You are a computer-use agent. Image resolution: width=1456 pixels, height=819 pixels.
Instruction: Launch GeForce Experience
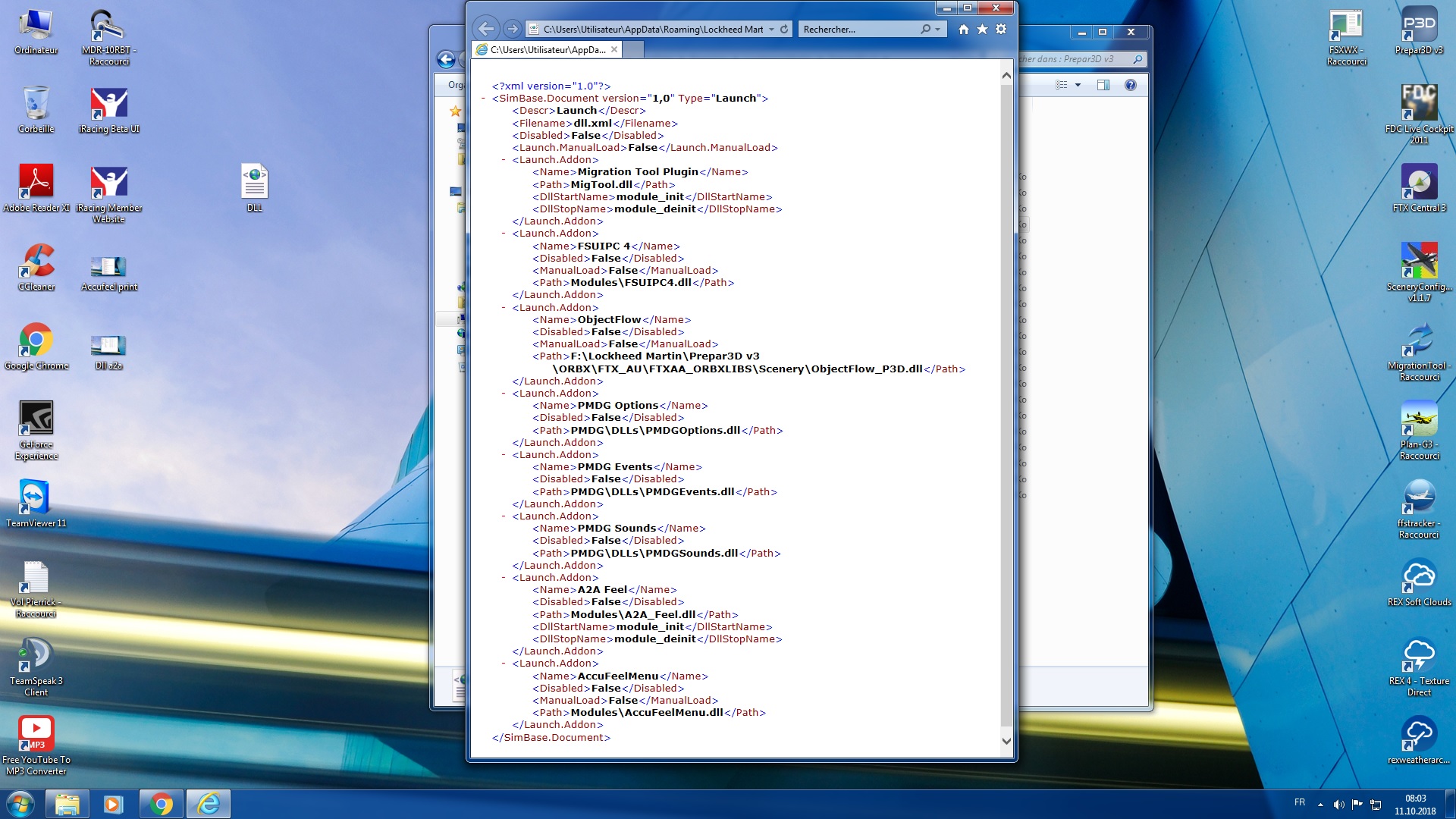[36, 431]
